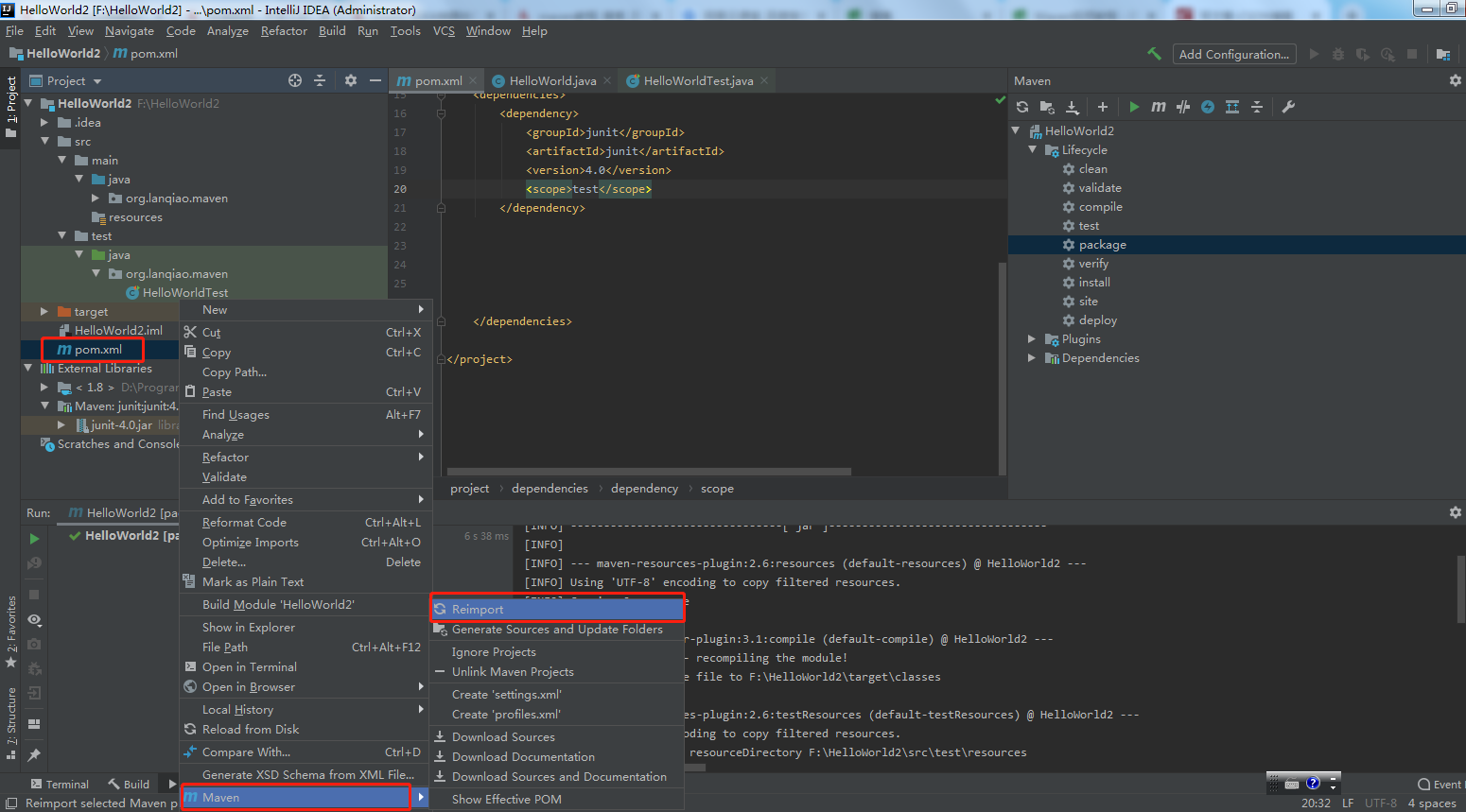Viewport: 1466px width, 812px height.
Task: Pin the Run tab with the pin icon
Action: point(34,754)
